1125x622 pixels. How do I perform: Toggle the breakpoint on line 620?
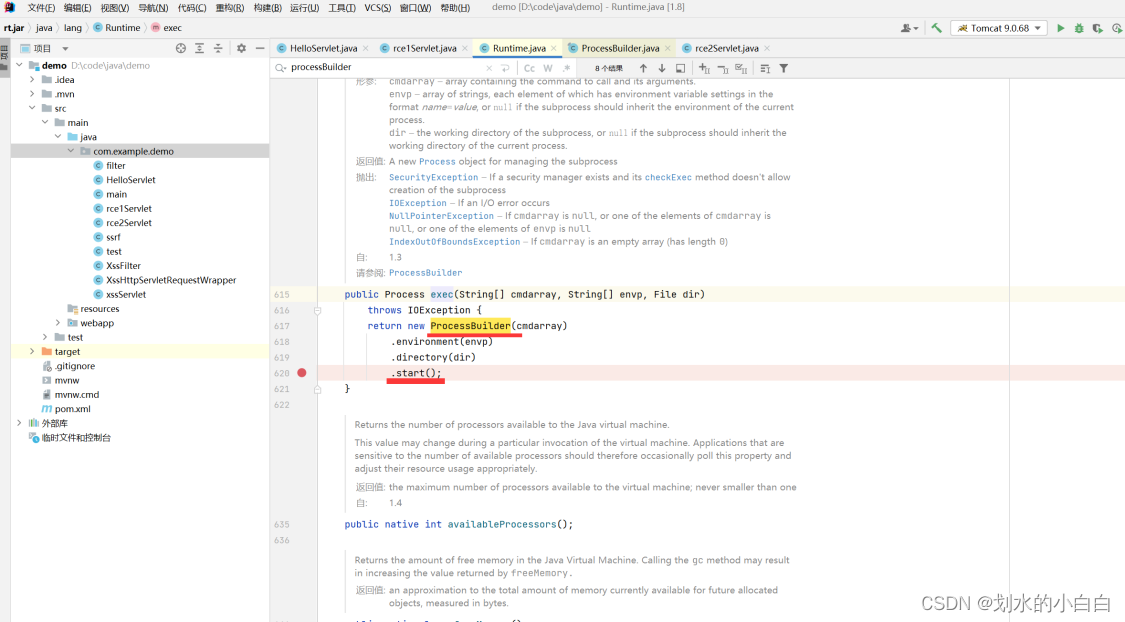point(302,373)
